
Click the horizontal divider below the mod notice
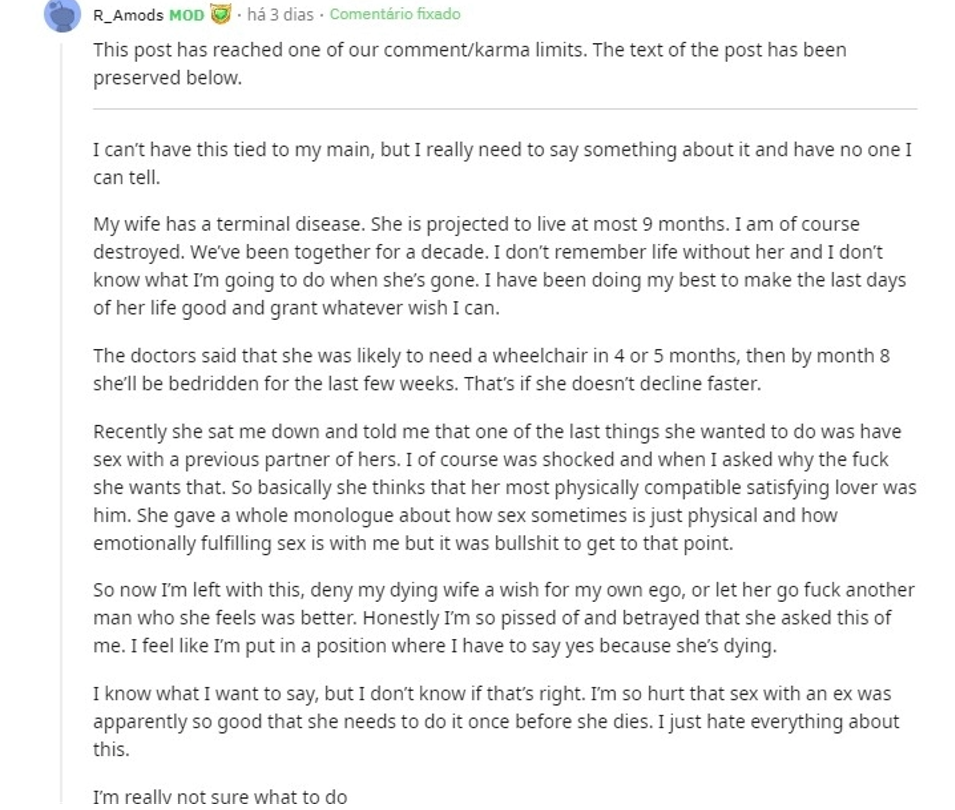click(505, 109)
